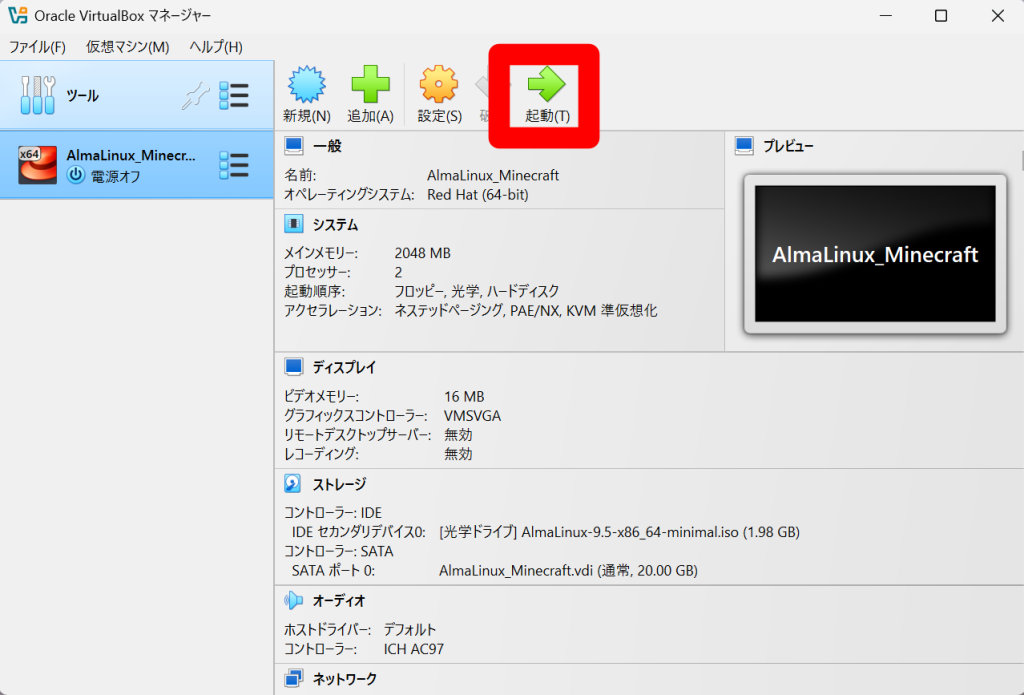Select the AlmaLinux_Minecraft VM red hat icon
Screen dimensions: 1024x695
(37, 165)
